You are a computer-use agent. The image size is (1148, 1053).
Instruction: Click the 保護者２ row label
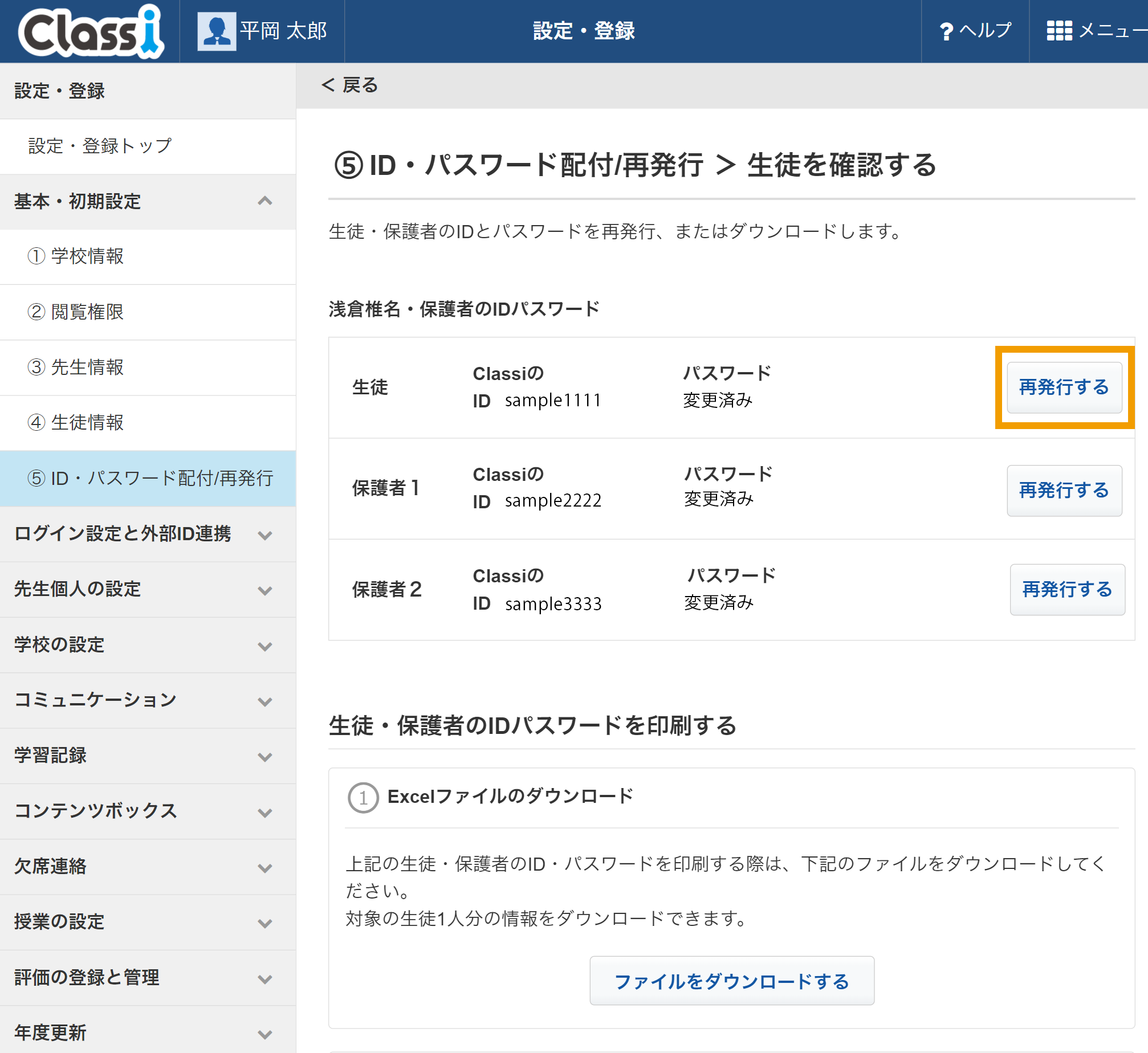tap(386, 589)
